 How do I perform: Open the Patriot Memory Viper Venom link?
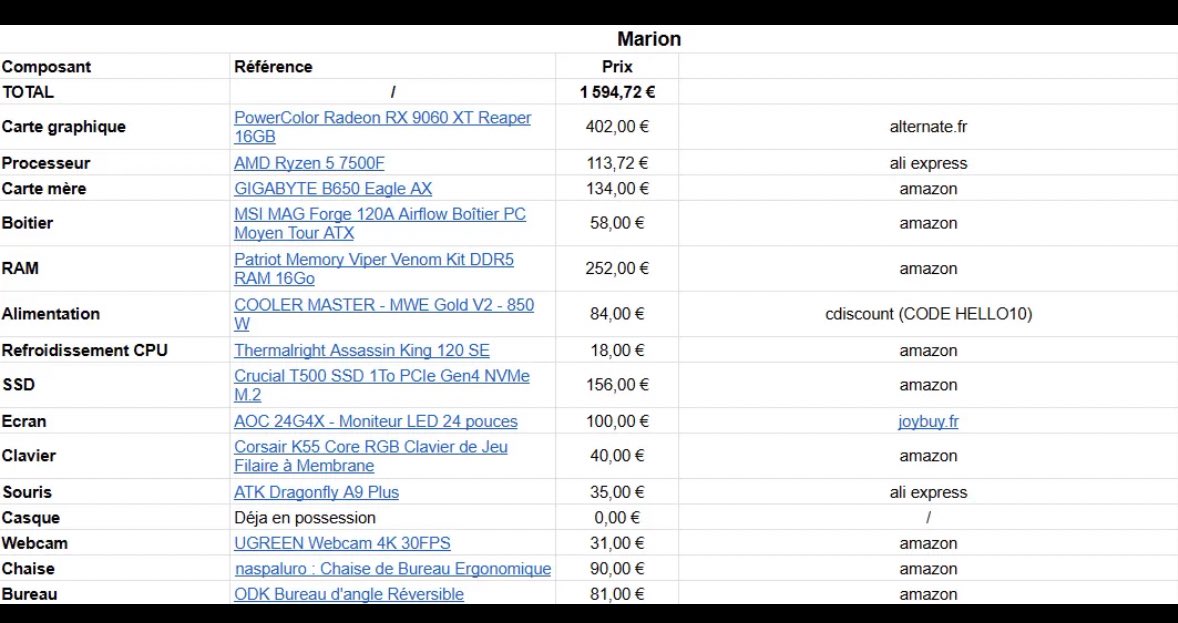pos(374,269)
